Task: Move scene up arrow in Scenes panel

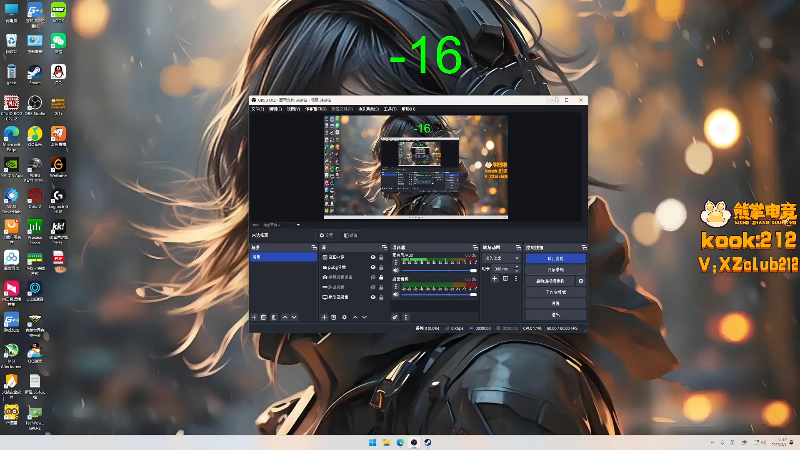Action: (285, 317)
